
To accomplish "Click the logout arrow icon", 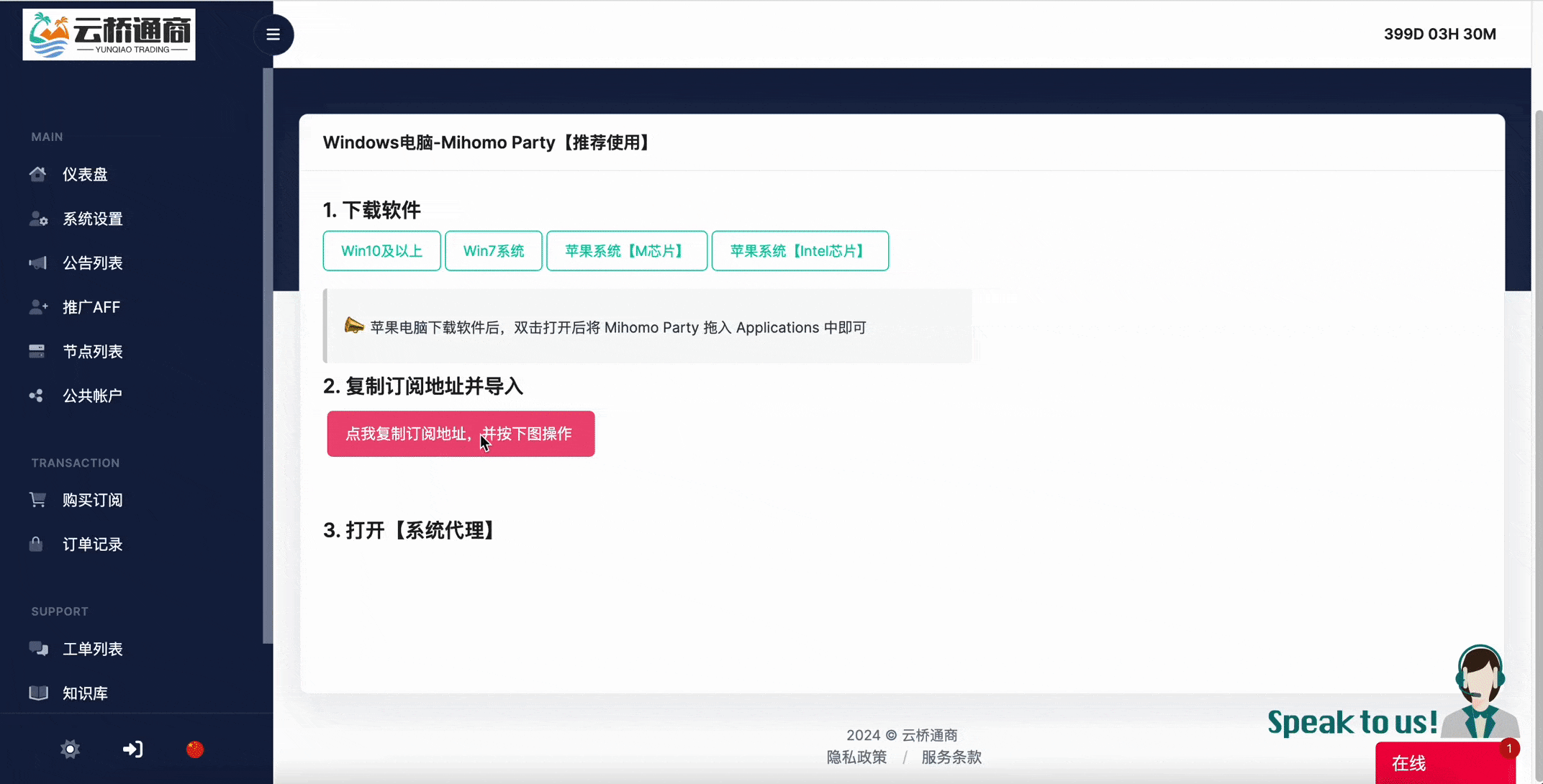I will point(132,749).
